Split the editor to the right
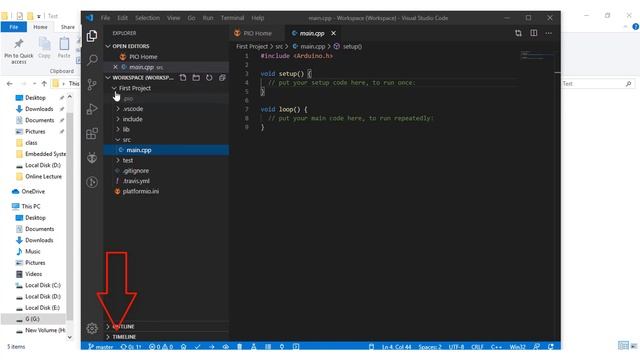The height and width of the screenshot is (360, 640). click(533, 33)
